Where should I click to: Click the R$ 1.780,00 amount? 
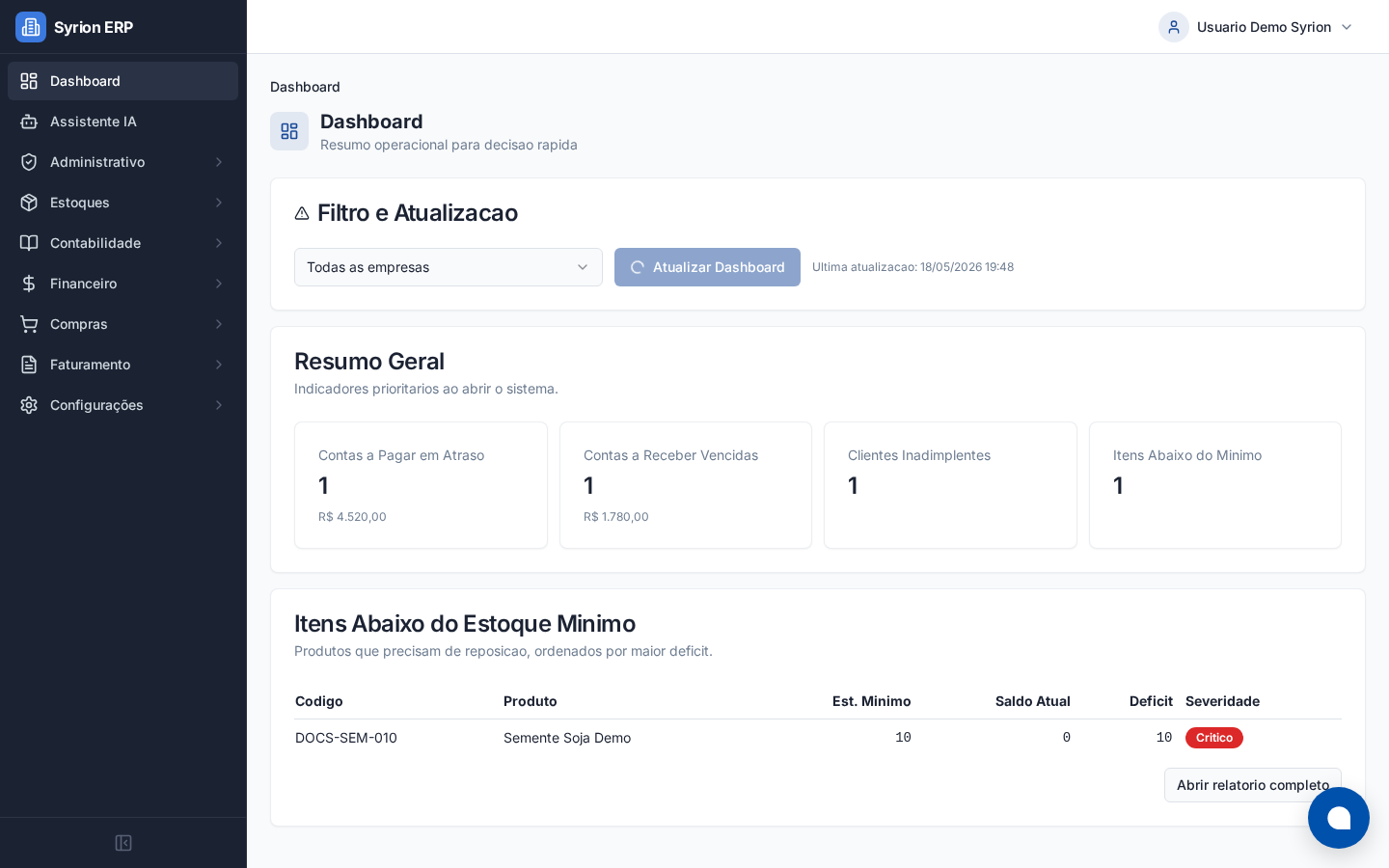616,517
